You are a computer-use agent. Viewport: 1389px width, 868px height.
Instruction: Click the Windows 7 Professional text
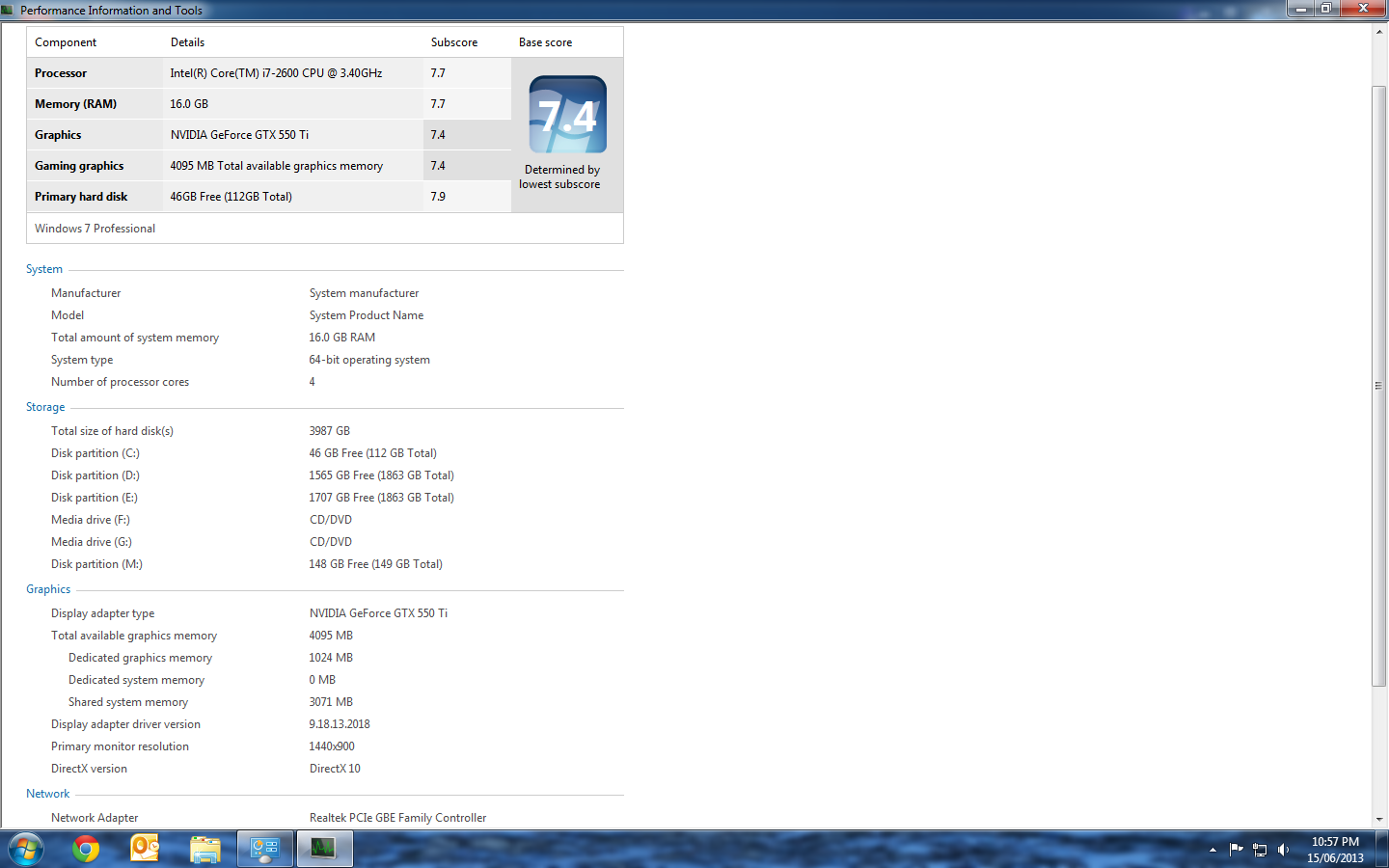tap(95, 229)
